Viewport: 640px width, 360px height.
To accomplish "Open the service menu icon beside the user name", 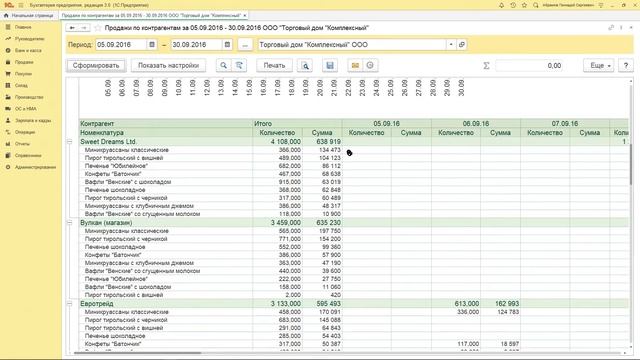I will (x=601, y=5).
